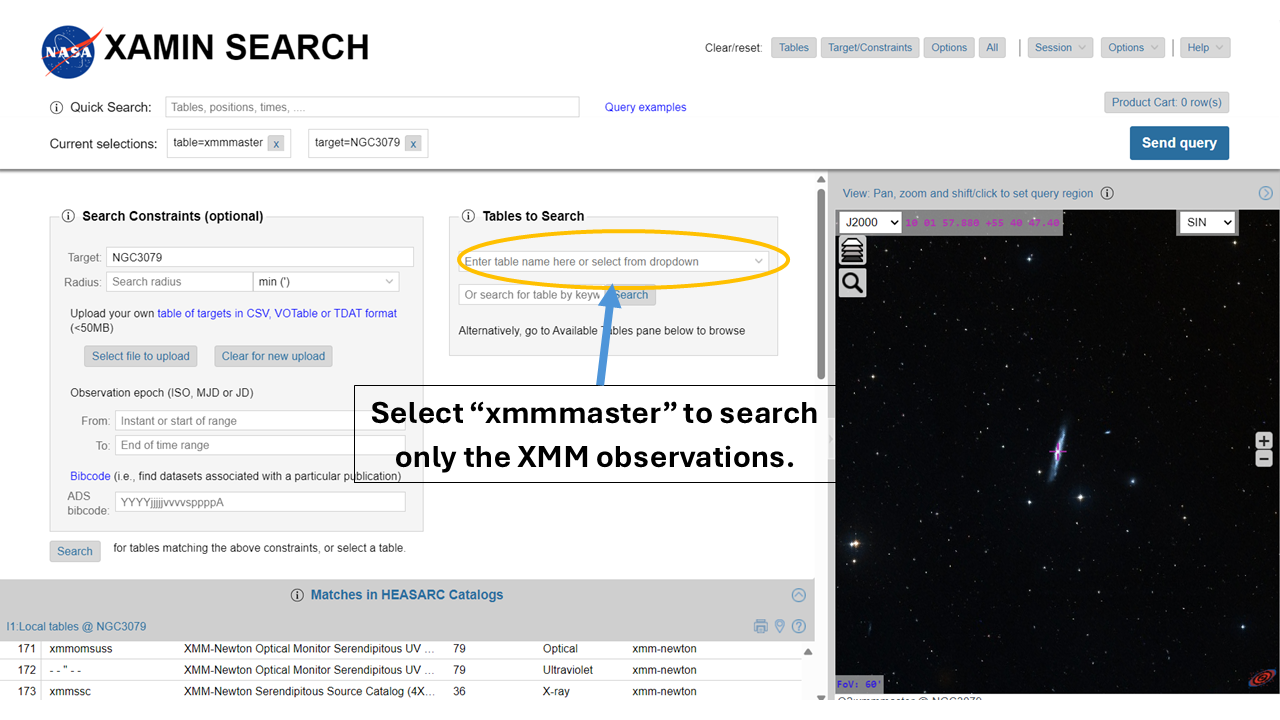Viewport: 1280px width, 720px height.
Task: Open the table of targets format link
Action: click(x=277, y=314)
